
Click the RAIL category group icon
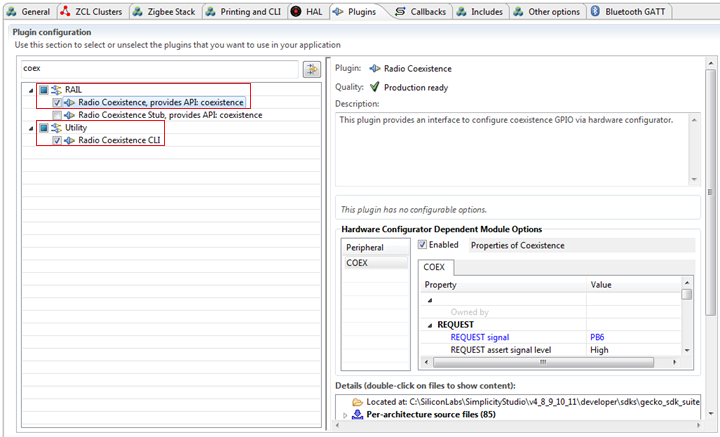point(56,90)
